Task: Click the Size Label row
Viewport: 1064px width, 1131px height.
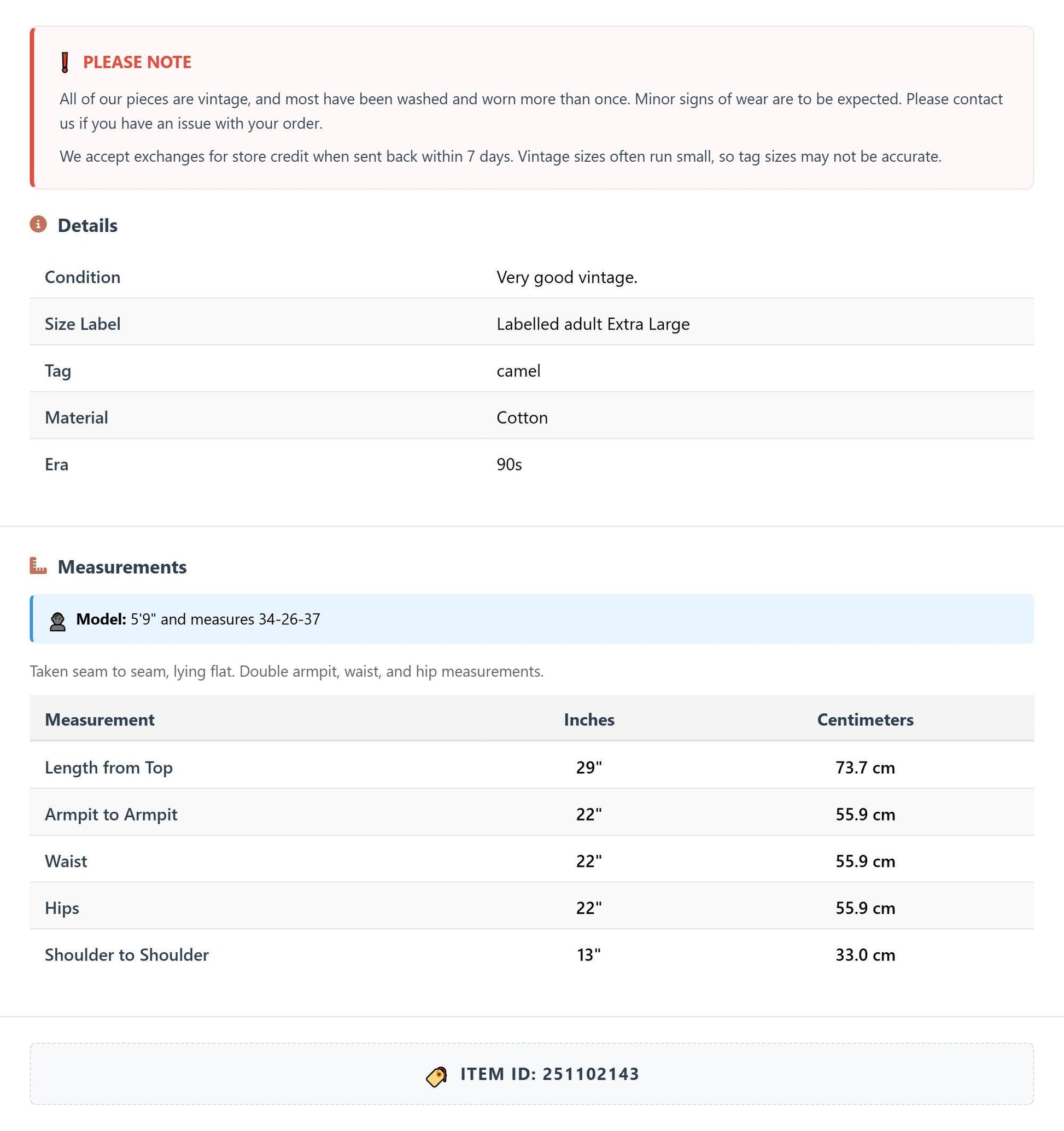Action: tap(531, 324)
